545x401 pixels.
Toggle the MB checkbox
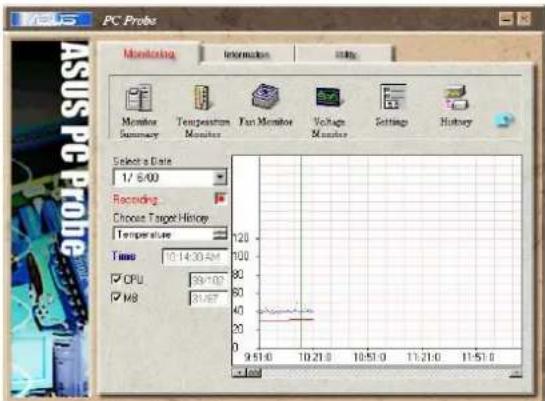115,297
